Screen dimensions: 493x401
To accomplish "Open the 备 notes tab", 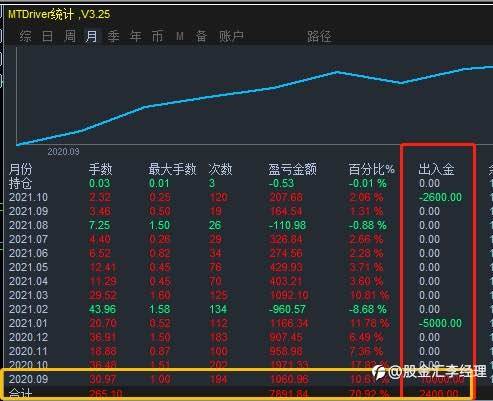I will (x=201, y=36).
